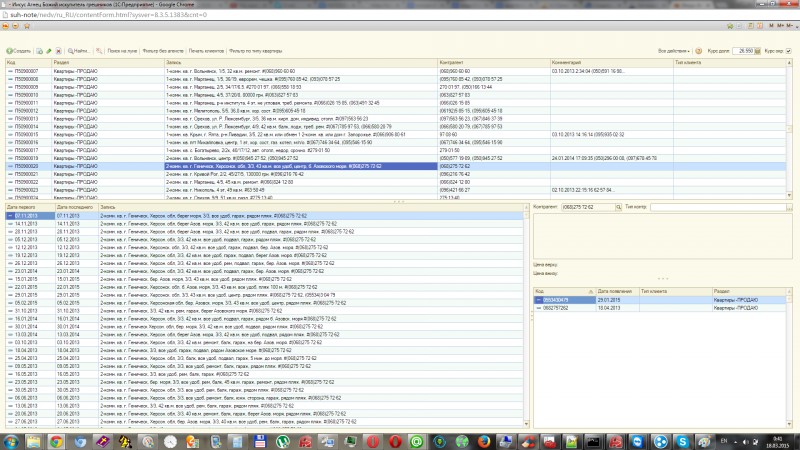Sort top table by Код column header
800x450 pixels.
click(x=29, y=62)
